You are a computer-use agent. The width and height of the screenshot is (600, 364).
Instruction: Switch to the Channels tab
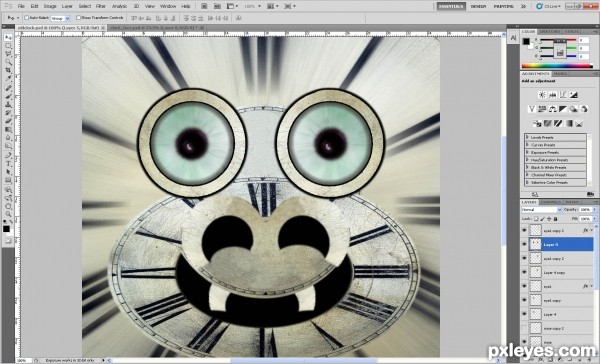click(x=551, y=202)
